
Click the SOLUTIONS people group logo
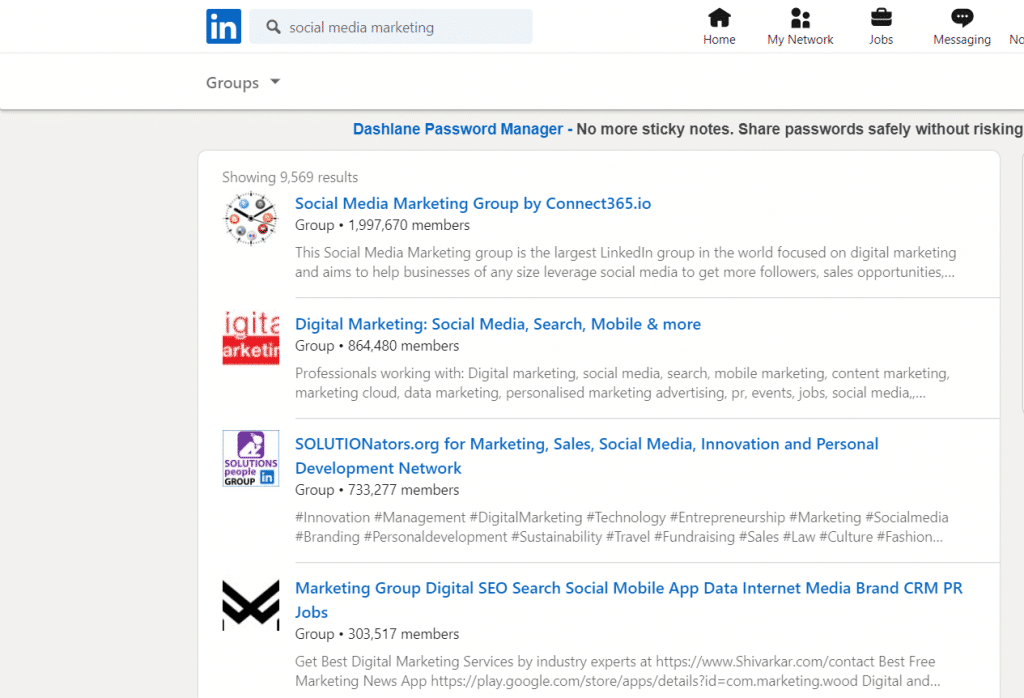[250, 458]
